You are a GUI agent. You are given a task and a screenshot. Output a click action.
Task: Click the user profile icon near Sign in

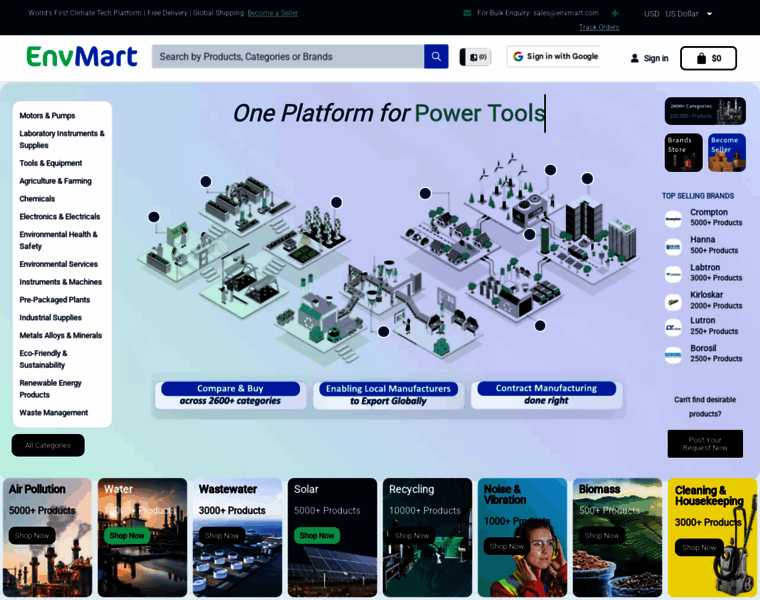point(634,58)
